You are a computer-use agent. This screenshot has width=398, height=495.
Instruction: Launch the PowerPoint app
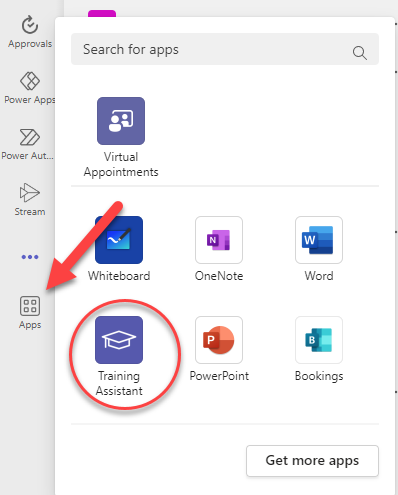click(219, 349)
